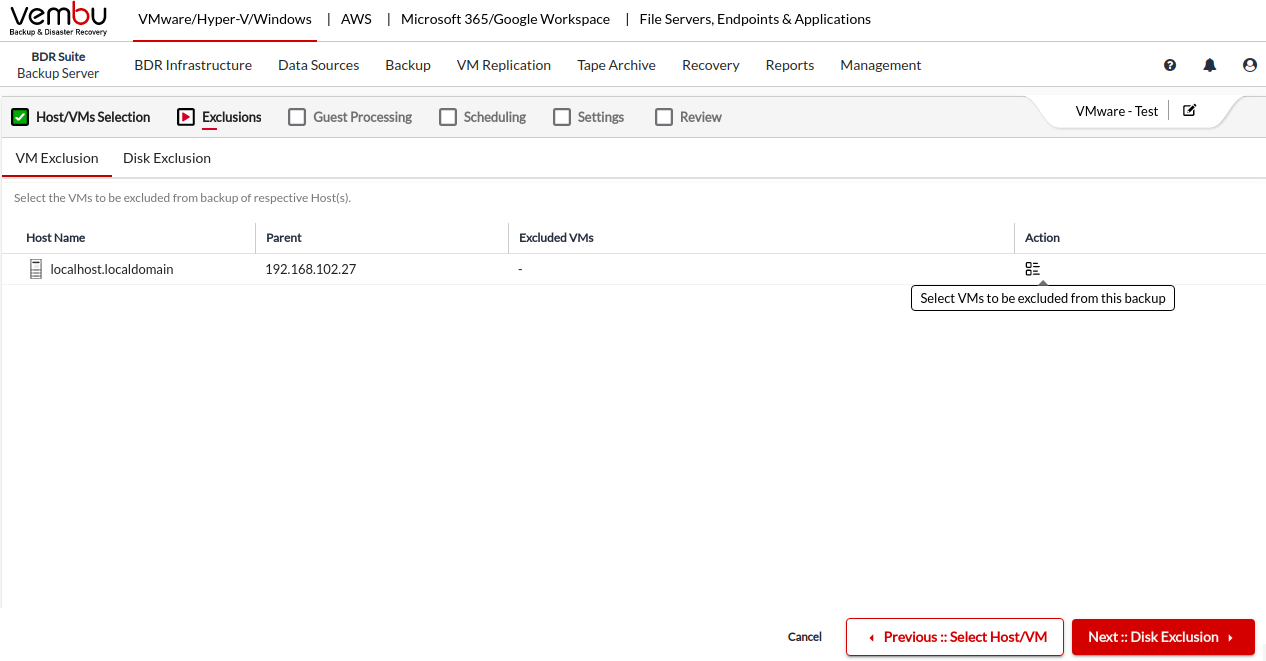Go back with Previous :: Select Host/VM
The width and height of the screenshot is (1266, 661).
point(955,637)
